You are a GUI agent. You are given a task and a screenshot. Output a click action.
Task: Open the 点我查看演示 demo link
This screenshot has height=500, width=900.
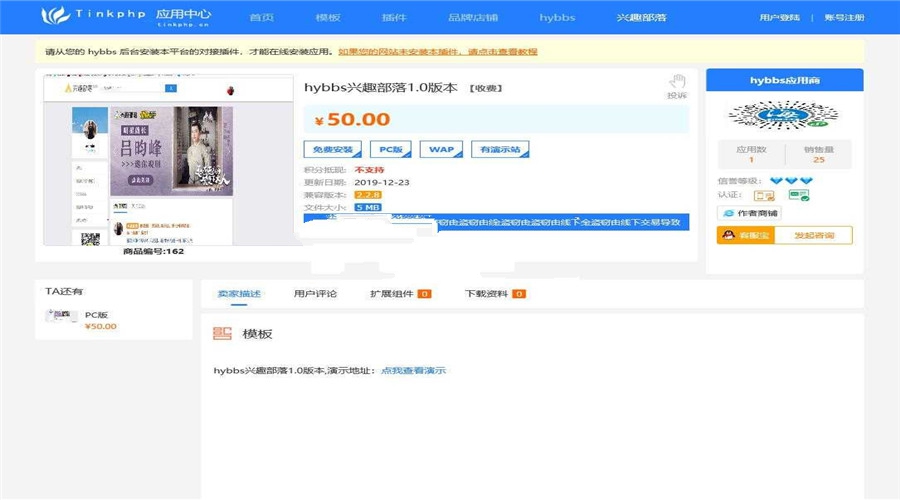click(x=413, y=370)
